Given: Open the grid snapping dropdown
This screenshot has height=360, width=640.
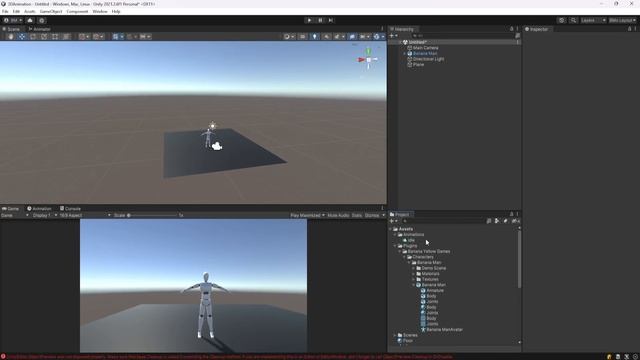Looking at the screenshot, I should pos(118,37).
